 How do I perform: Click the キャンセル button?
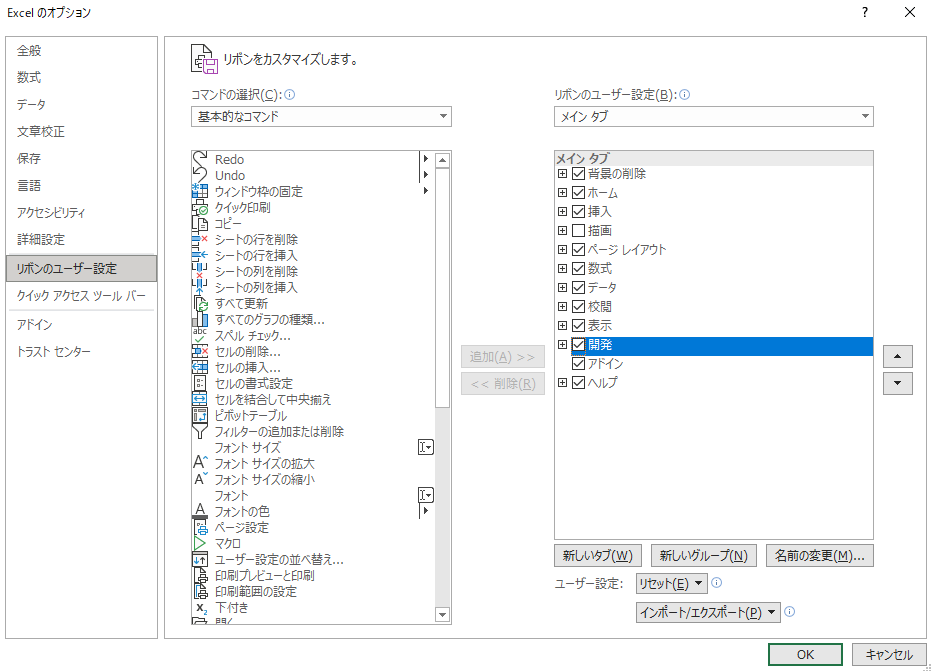889,654
